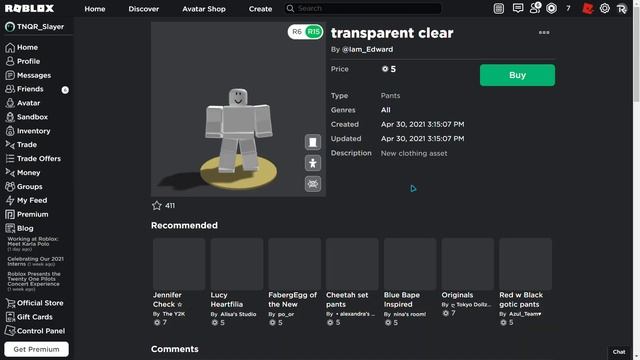
Task: Open the settings gear icon in header
Action: (x=604, y=9)
